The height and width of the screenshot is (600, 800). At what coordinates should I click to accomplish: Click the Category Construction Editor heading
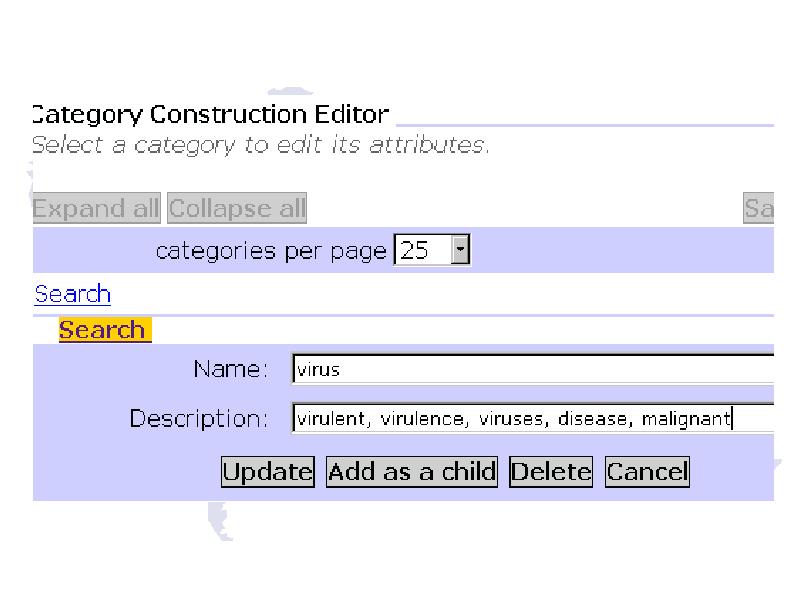(211, 114)
